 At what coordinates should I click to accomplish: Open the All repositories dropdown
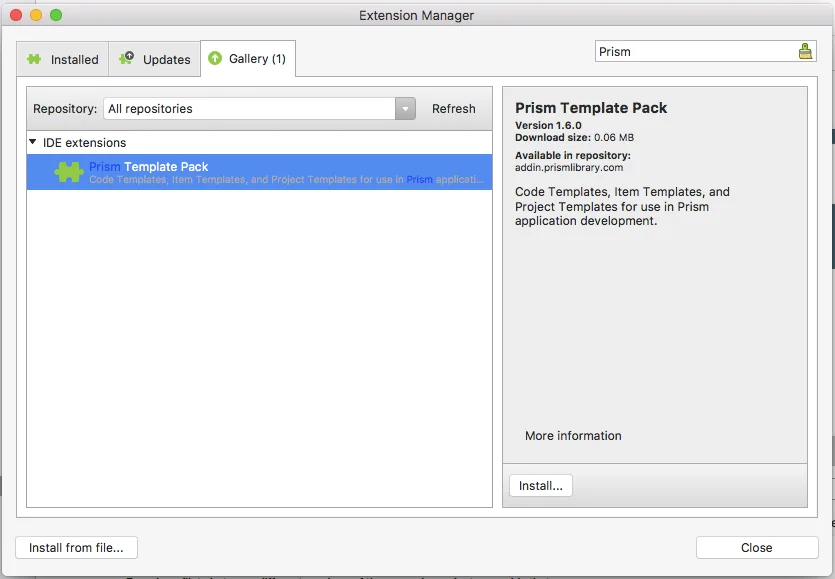(x=259, y=109)
